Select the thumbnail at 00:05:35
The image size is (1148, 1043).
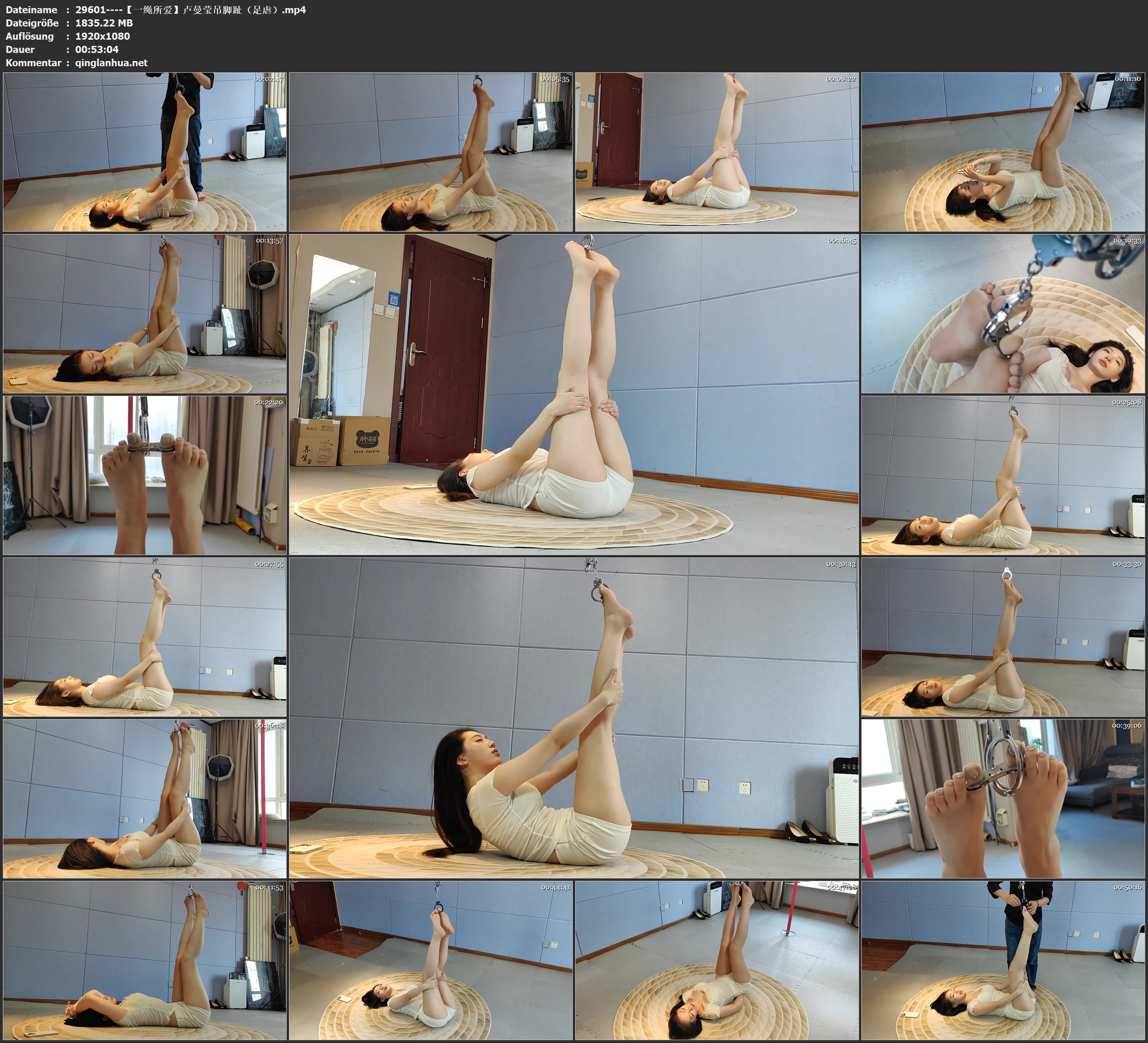[x=430, y=152]
